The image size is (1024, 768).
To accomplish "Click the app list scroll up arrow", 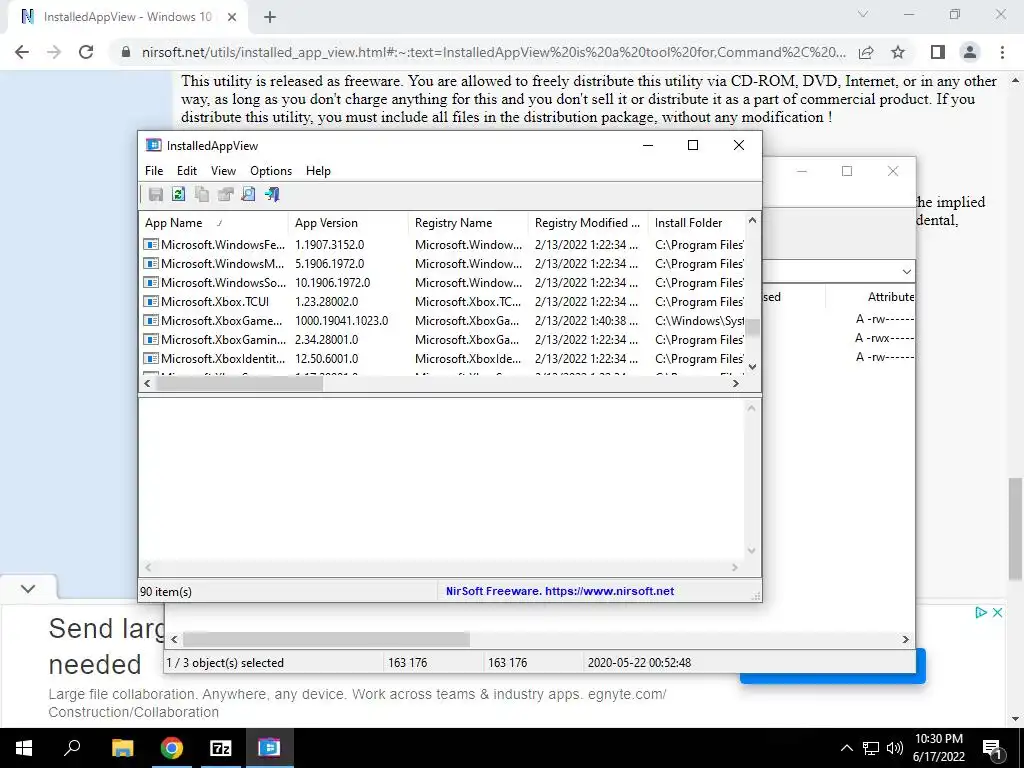I will point(752,221).
